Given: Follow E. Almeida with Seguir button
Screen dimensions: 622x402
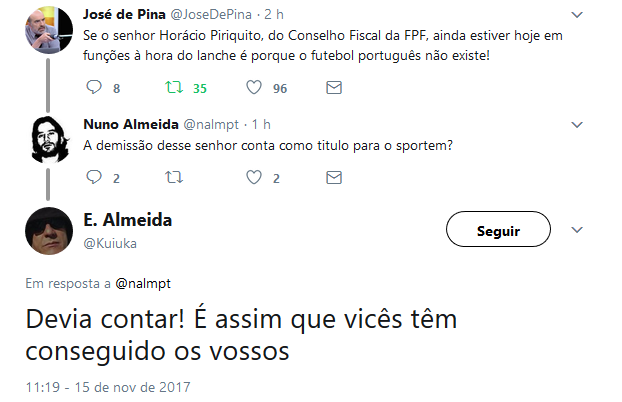Looking at the screenshot, I should pos(498,231).
